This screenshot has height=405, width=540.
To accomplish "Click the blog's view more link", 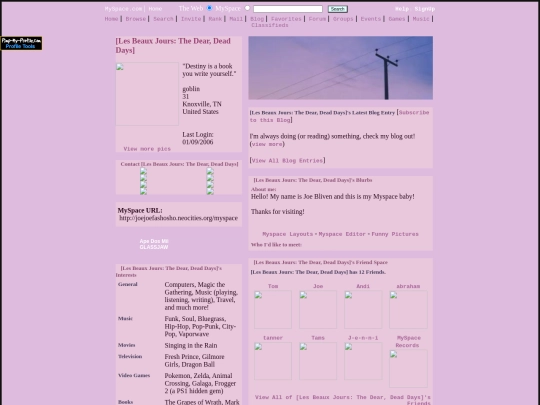I will [267, 144].
